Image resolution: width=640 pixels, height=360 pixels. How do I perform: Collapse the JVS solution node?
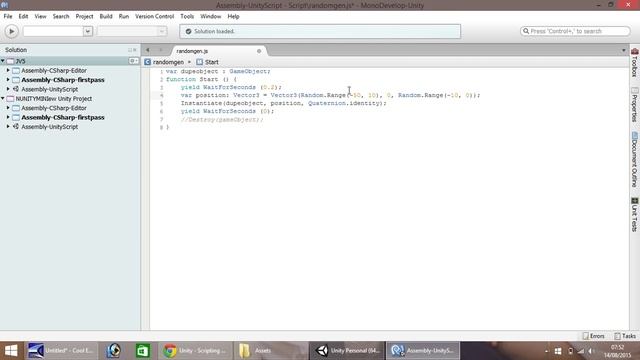[3, 61]
